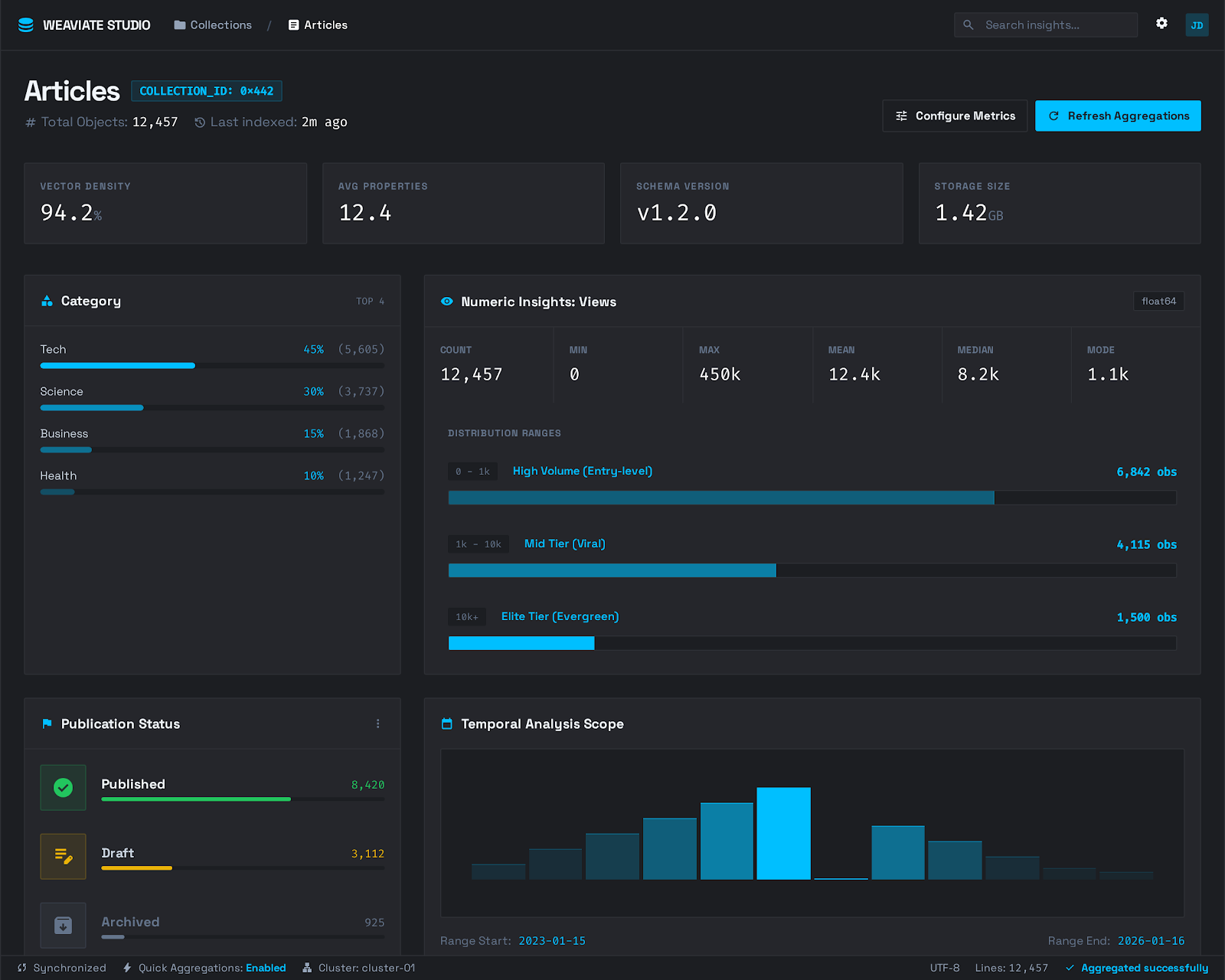Click the cluster network icon in status bar
The width and height of the screenshot is (1225, 980).
307,968
